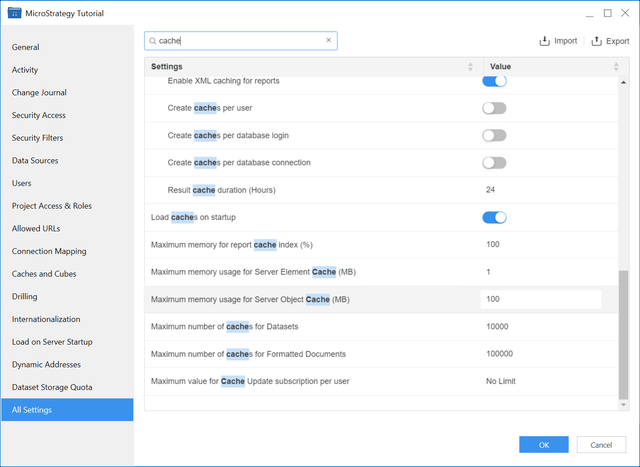Click the Export icon
This screenshot has width=640, height=467.
pos(597,41)
